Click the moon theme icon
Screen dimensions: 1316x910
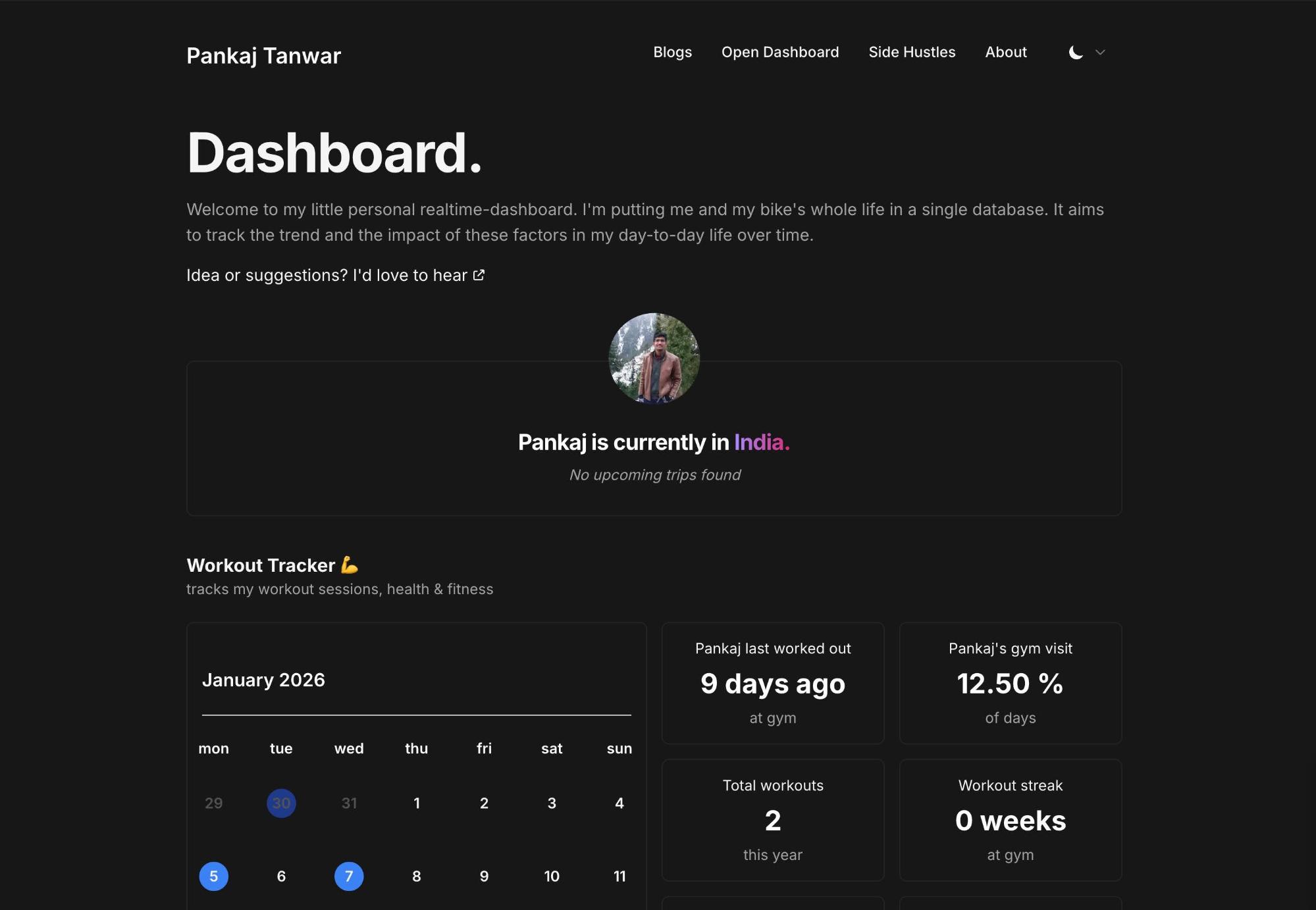point(1076,53)
